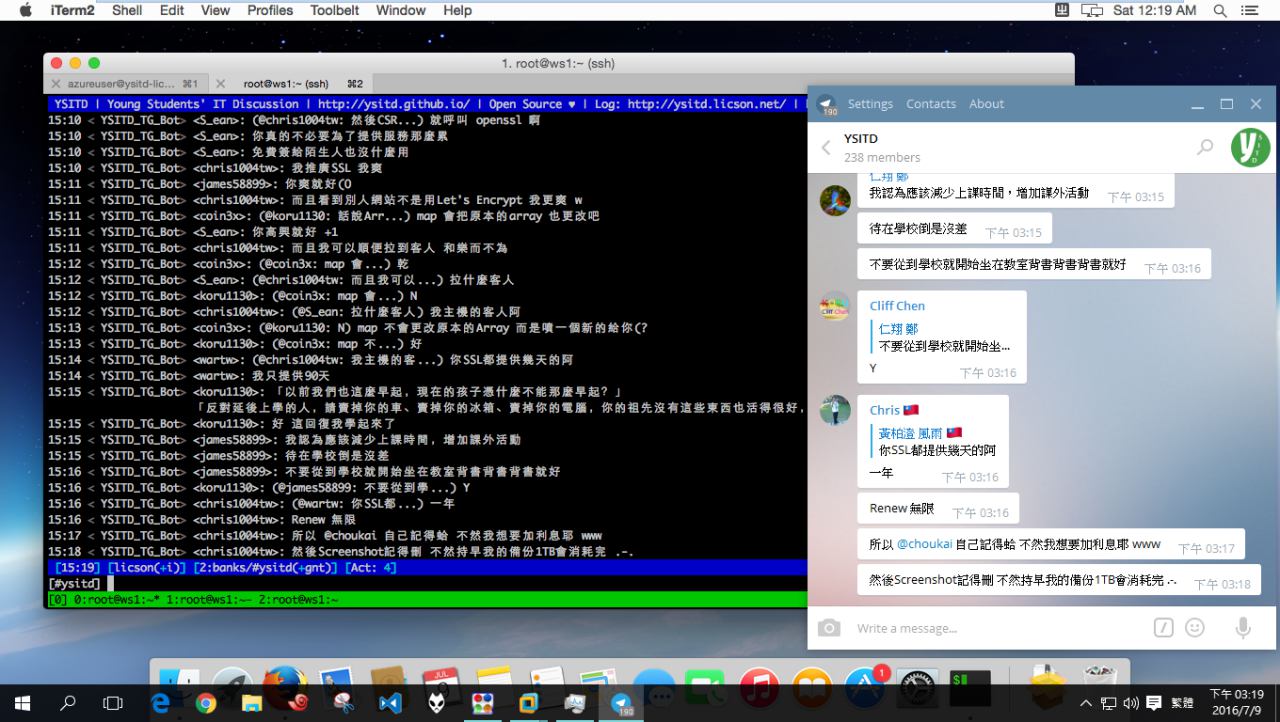
Task: Click Telegram icon in Windows taskbar
Action: tap(622, 703)
